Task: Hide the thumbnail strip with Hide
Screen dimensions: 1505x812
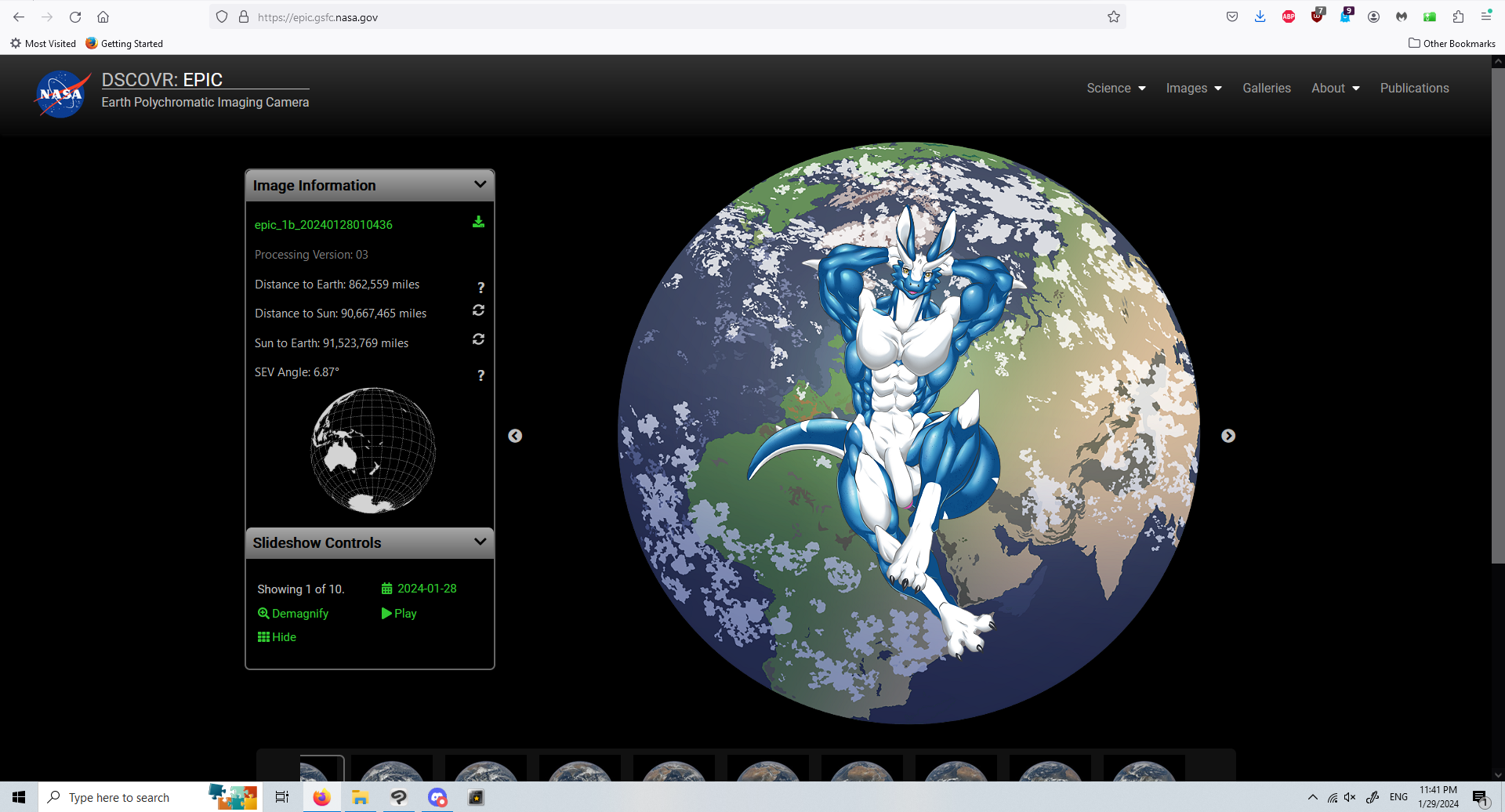Action: [277, 637]
